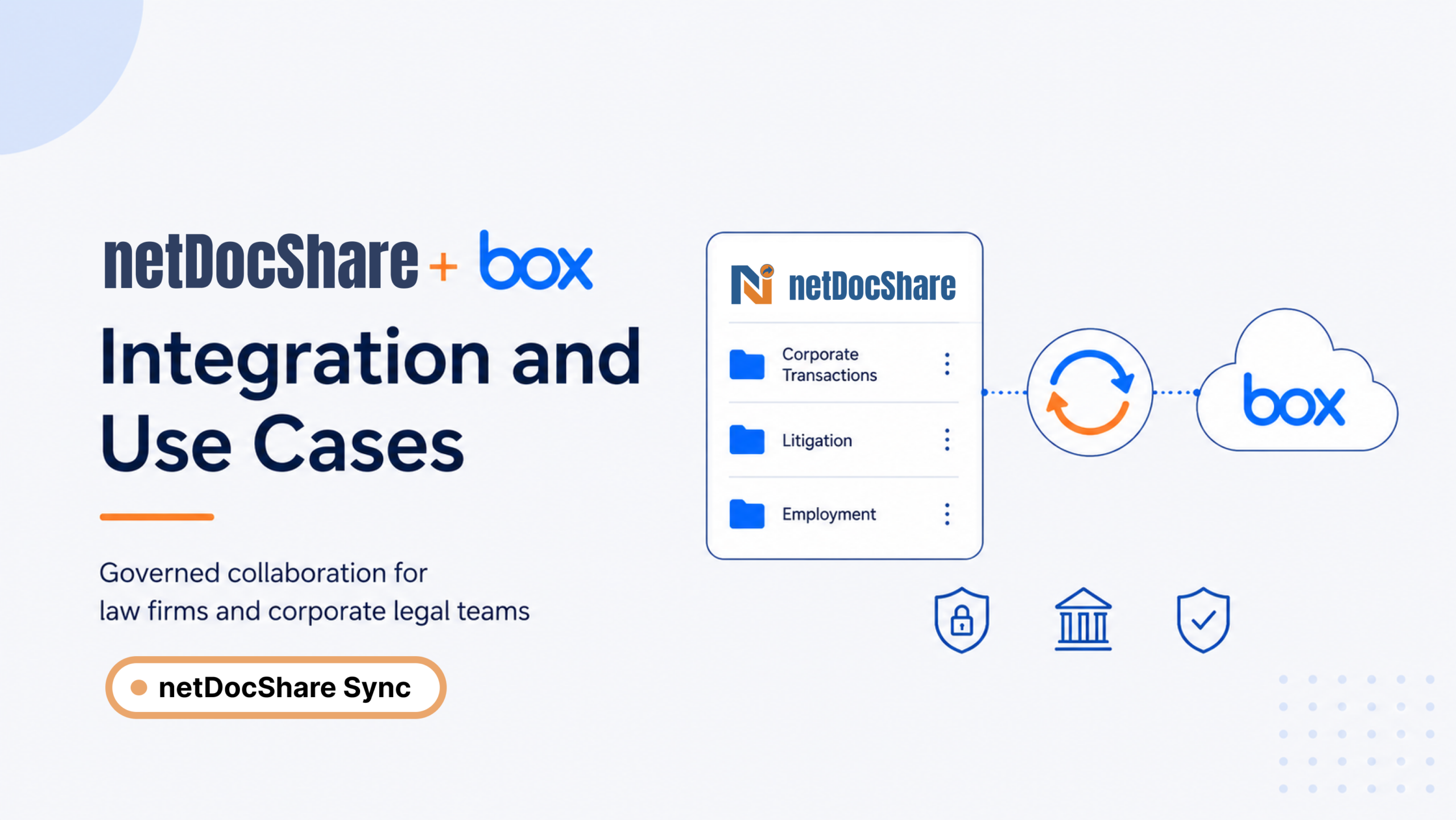The image size is (1456, 820).
Task: Click the Litigation folder icon
Action: click(747, 439)
